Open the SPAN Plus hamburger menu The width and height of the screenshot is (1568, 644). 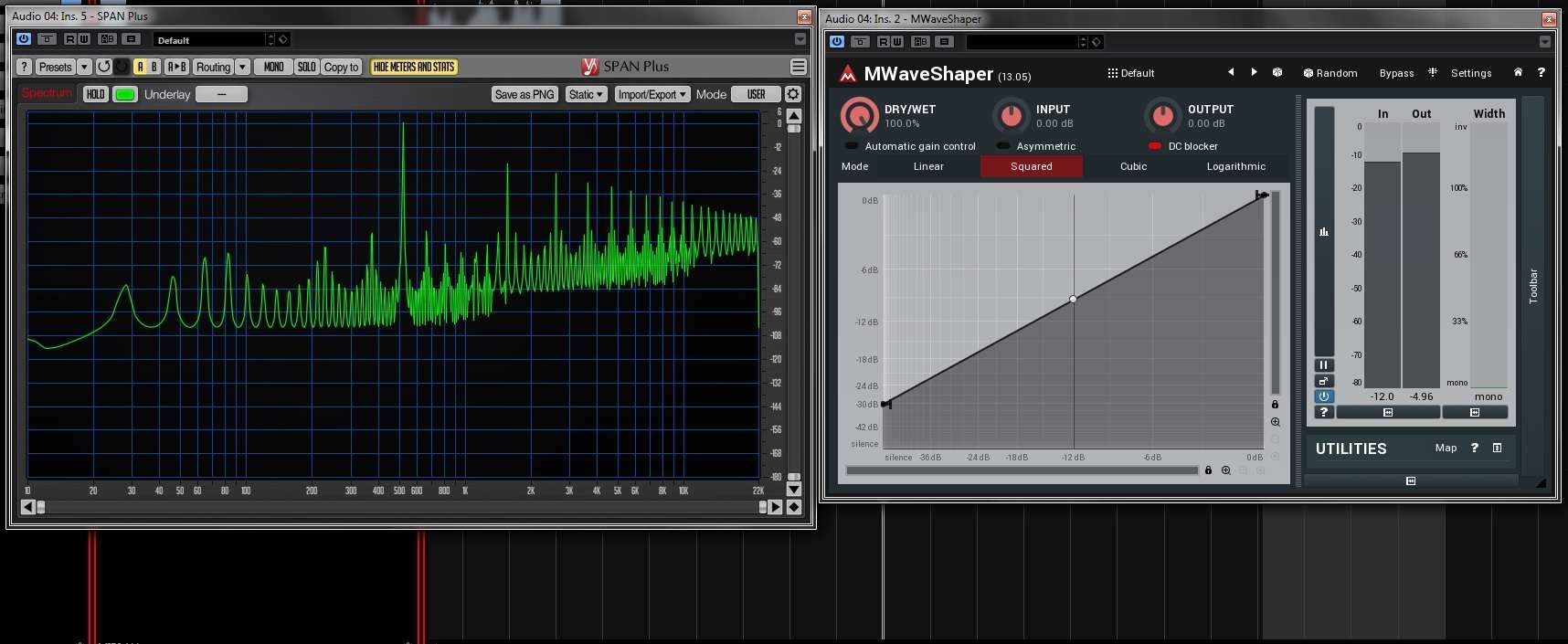click(x=798, y=67)
